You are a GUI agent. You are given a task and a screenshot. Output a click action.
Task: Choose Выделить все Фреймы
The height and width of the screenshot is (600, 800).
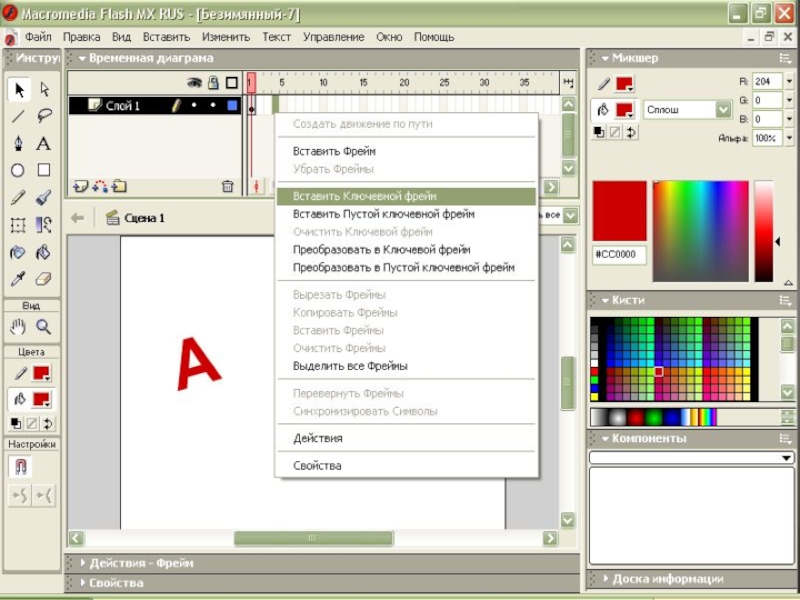[407, 366]
